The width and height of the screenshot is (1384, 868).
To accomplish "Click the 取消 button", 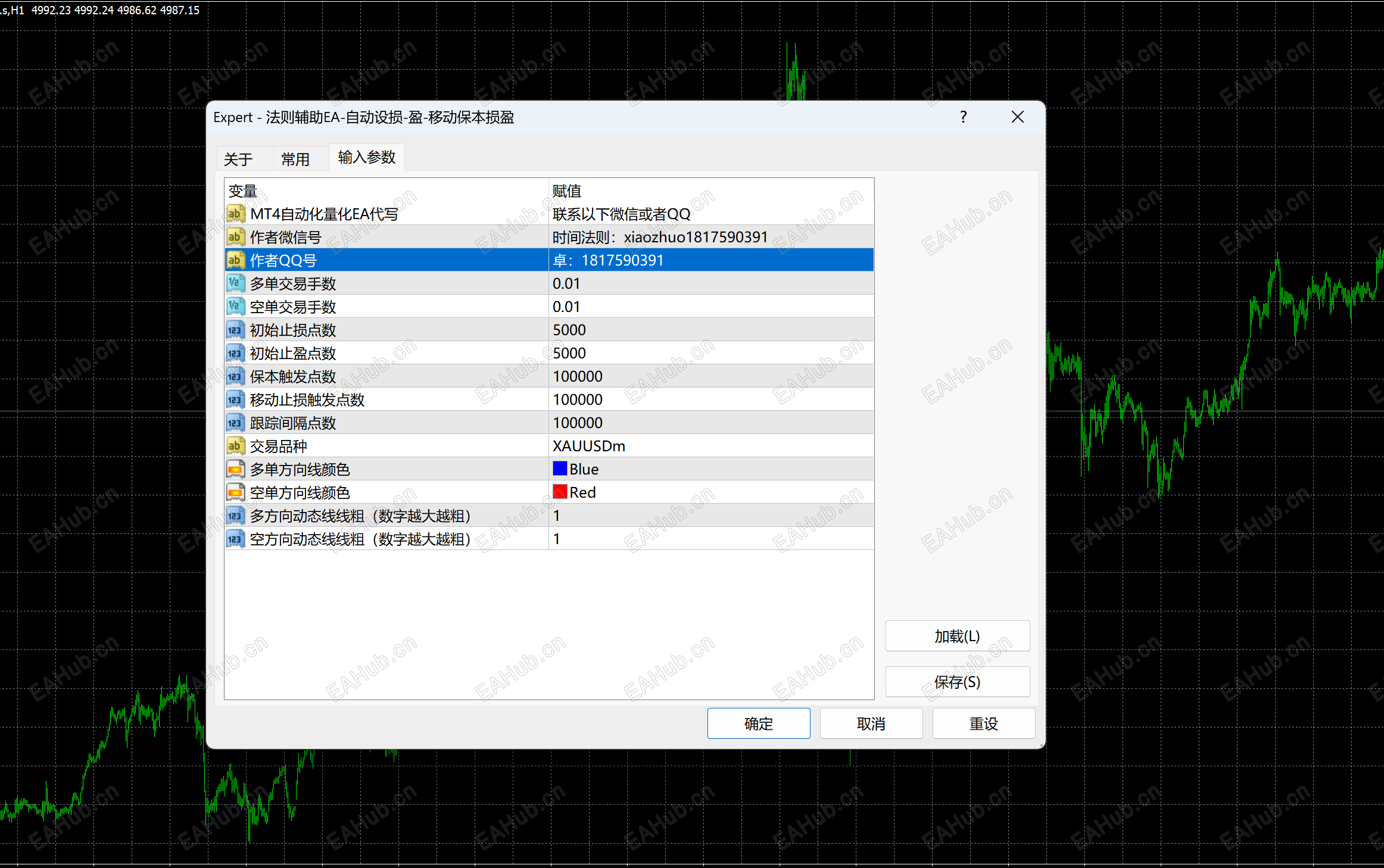I will [871, 723].
